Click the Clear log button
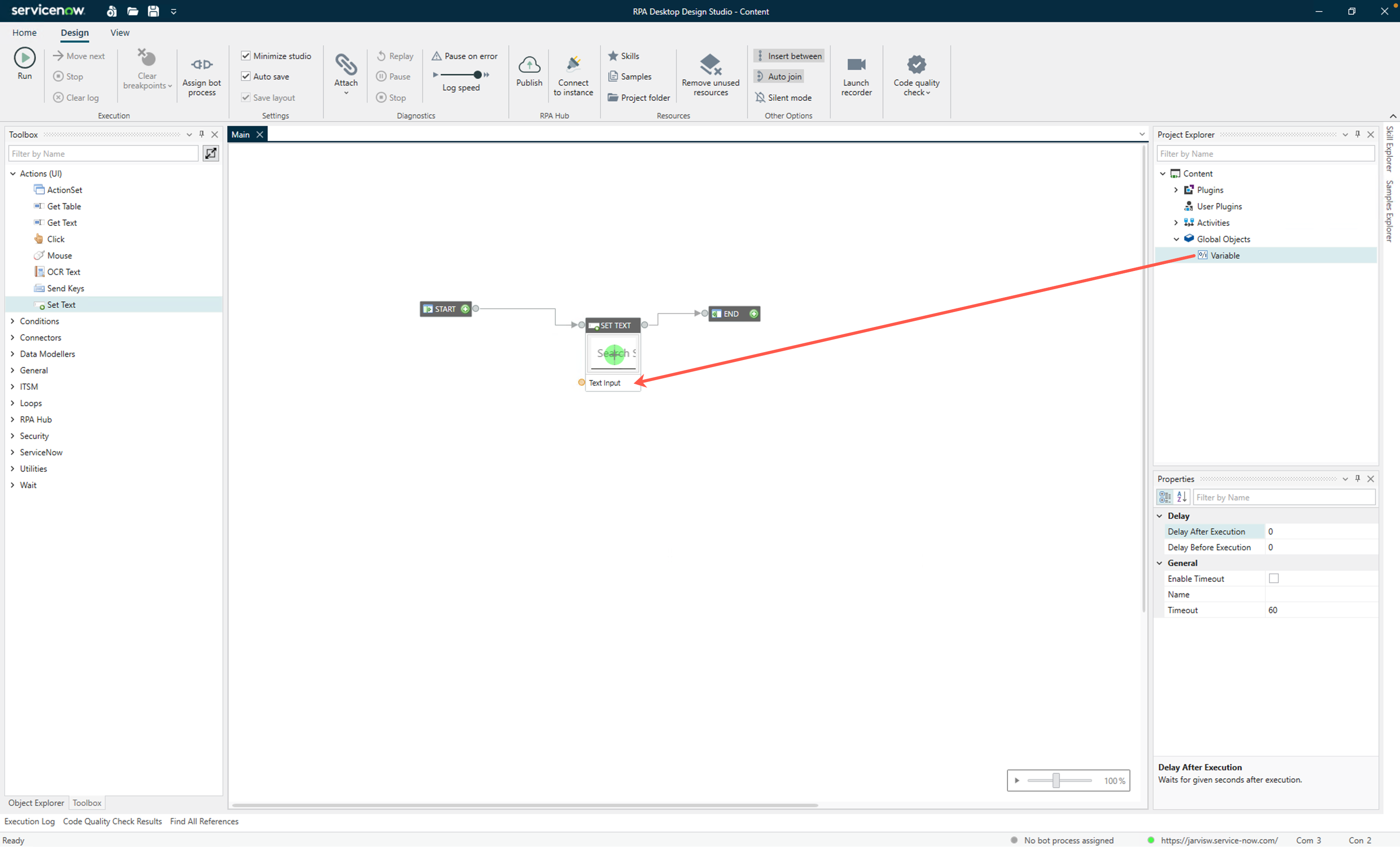This screenshot has height=847, width=1400. [76, 97]
